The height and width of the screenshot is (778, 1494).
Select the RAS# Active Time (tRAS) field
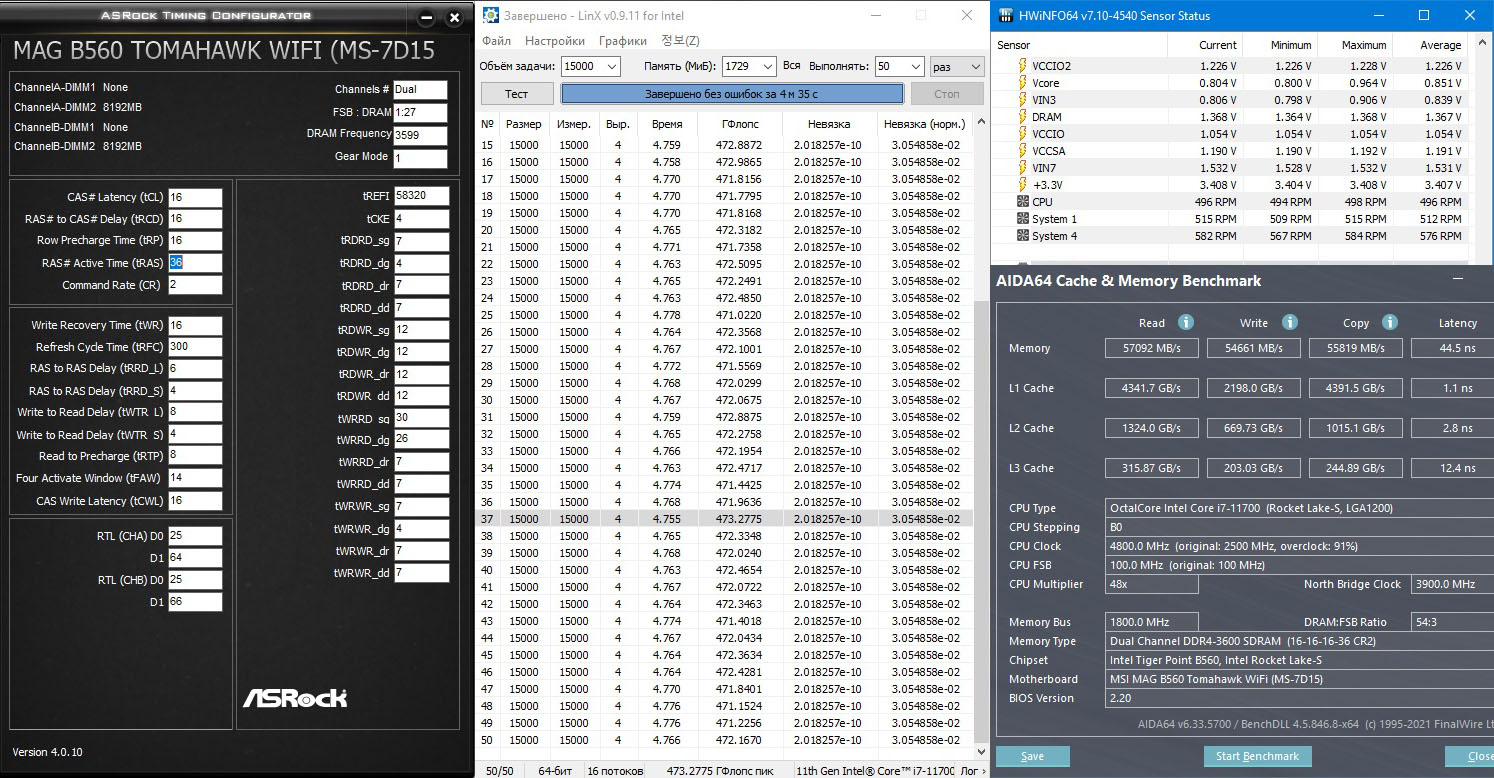pyautogui.click(x=195, y=263)
